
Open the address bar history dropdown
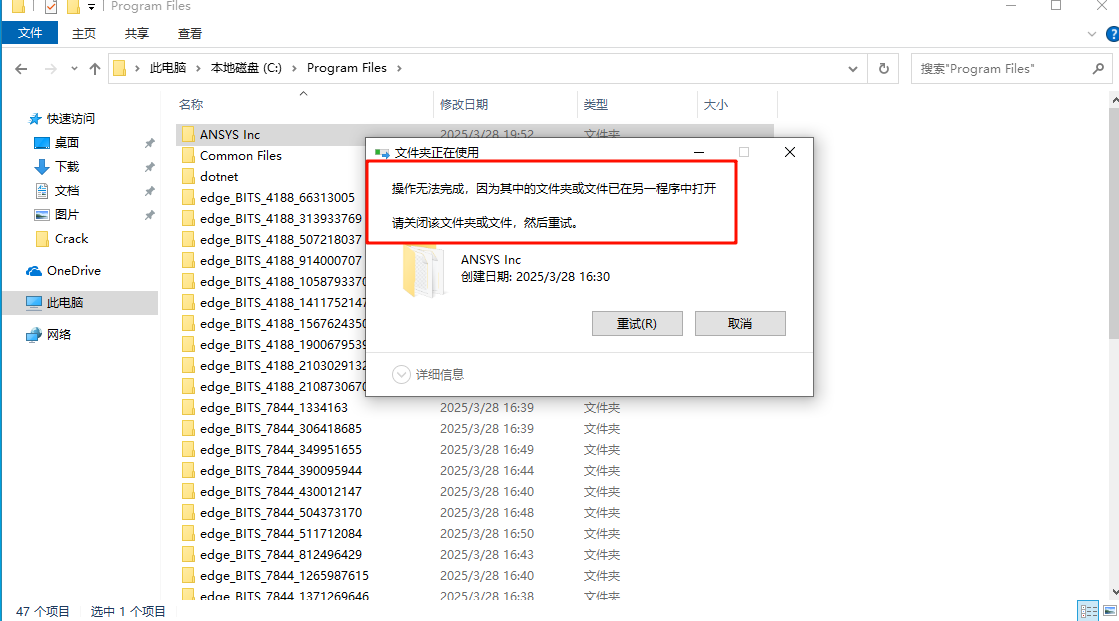852,68
